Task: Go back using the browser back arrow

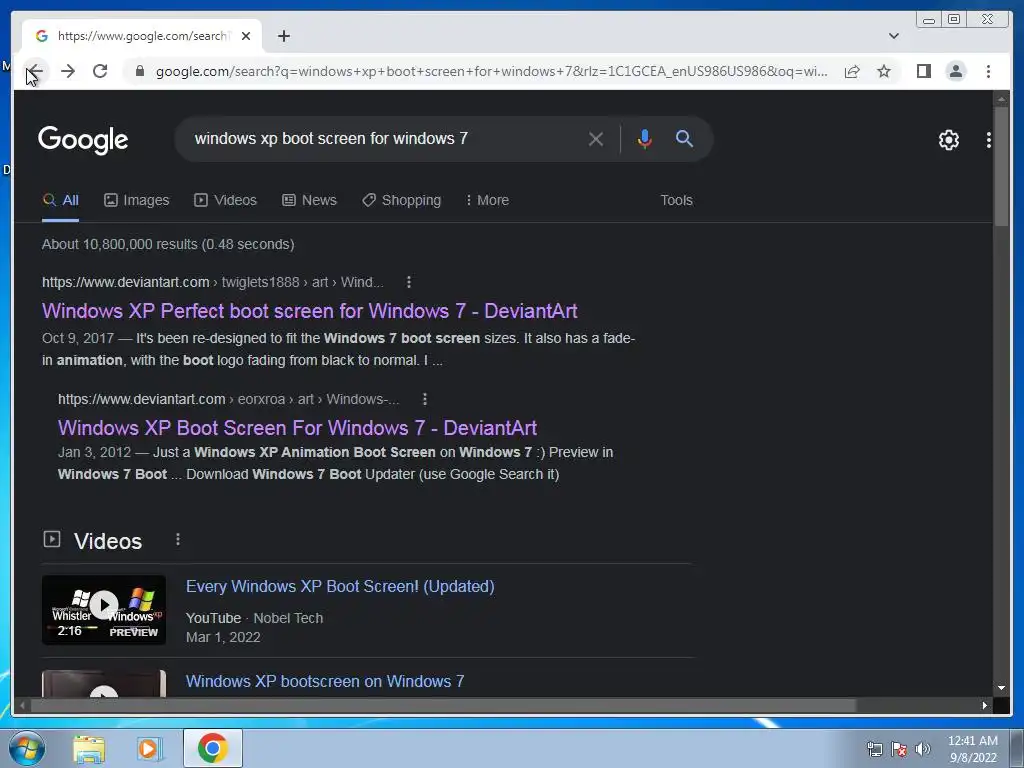Action: (35, 71)
